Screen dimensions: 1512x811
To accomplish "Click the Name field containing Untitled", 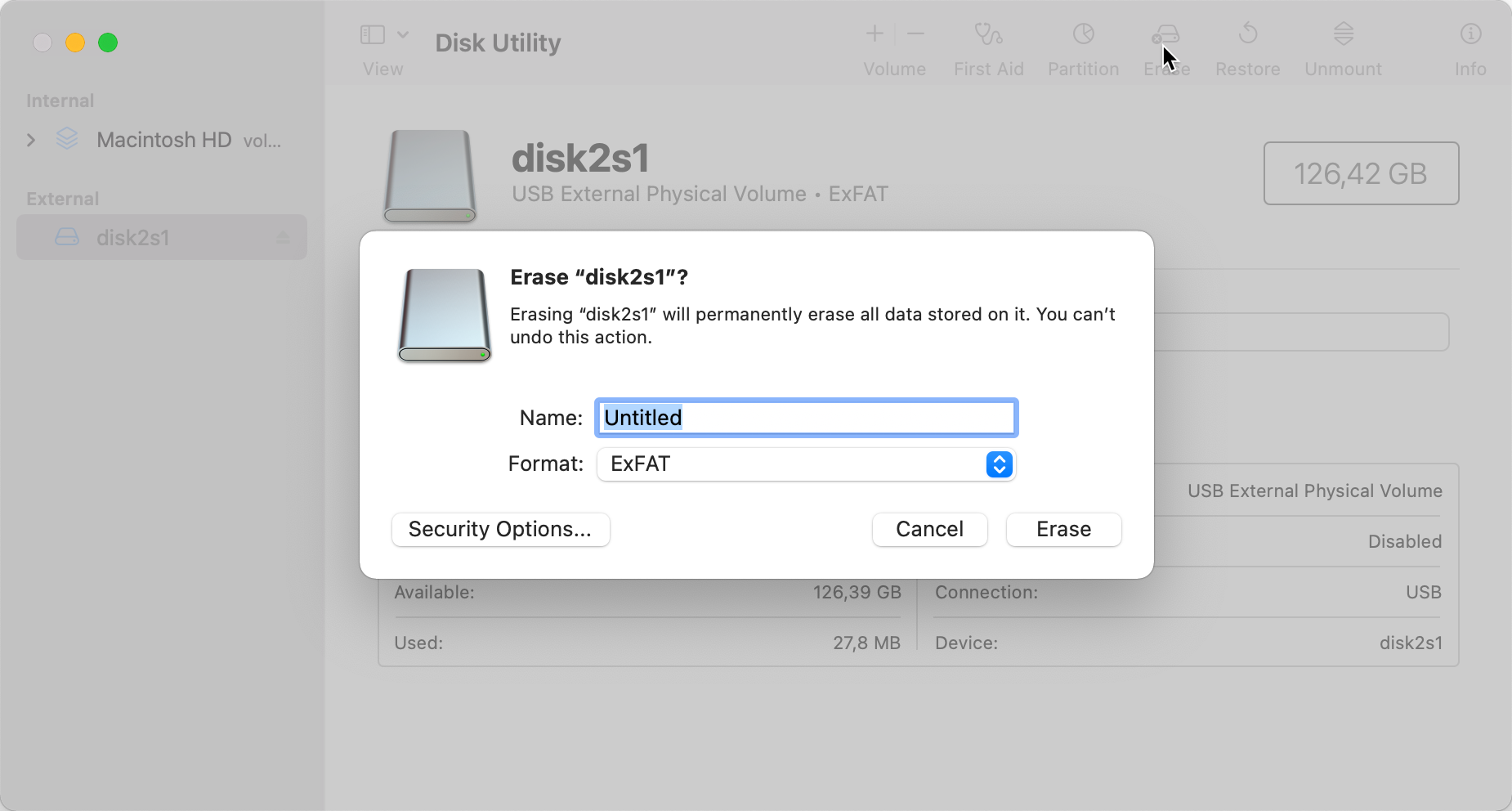I will [x=807, y=418].
